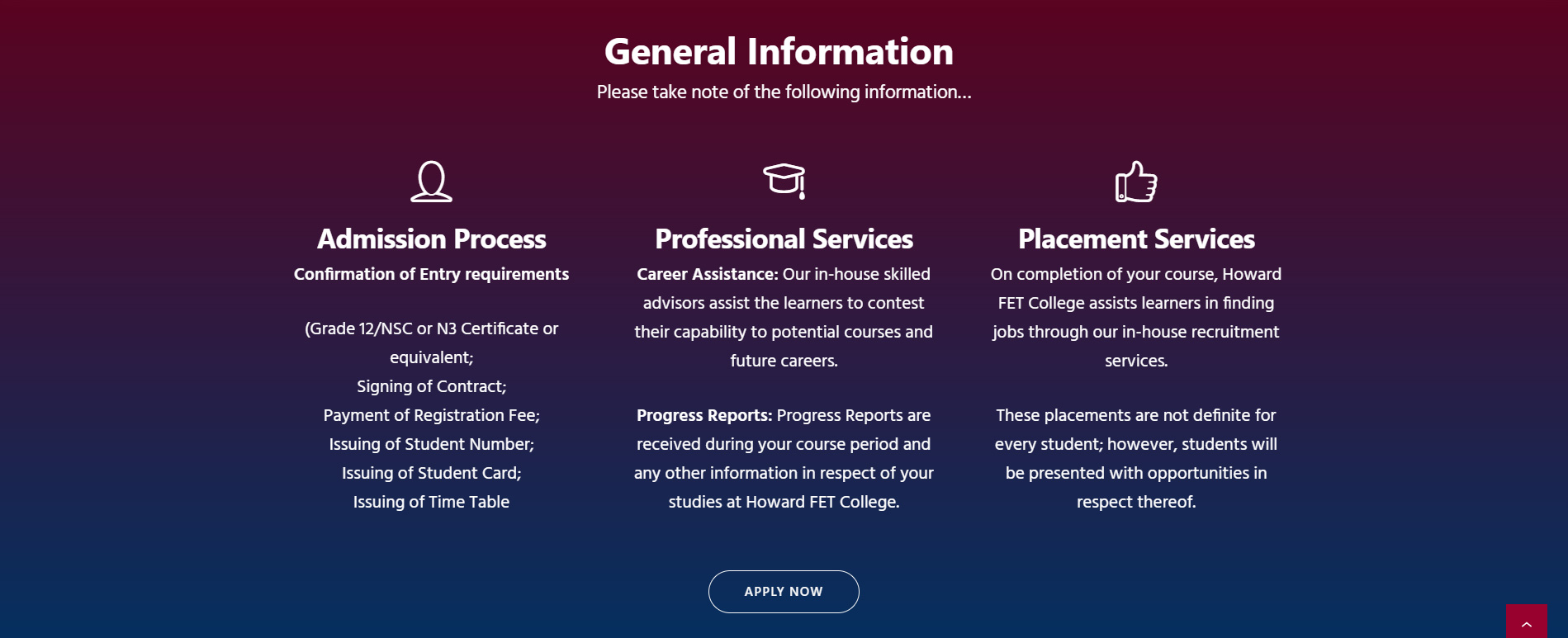This screenshot has height=638, width=1568.
Task: Click the graduation cap icon
Action: tap(784, 180)
